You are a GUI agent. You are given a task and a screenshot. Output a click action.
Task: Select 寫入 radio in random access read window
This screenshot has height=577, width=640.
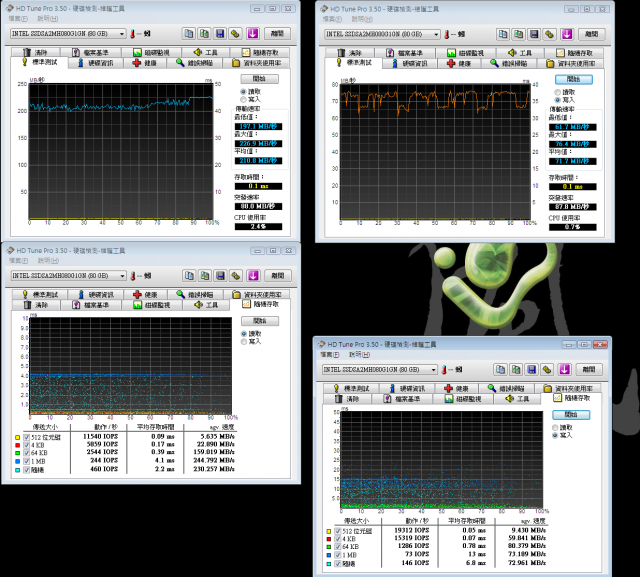[x=244, y=342]
